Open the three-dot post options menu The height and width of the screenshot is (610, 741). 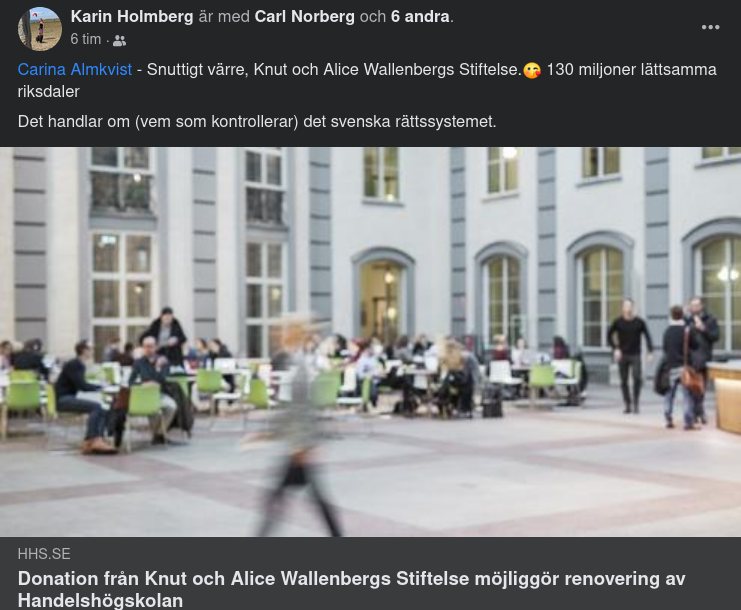[710, 27]
